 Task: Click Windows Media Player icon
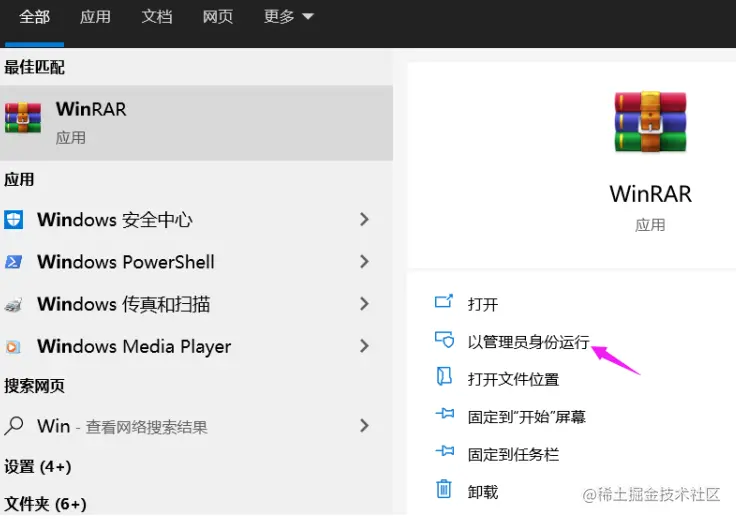pyautogui.click(x=13, y=347)
